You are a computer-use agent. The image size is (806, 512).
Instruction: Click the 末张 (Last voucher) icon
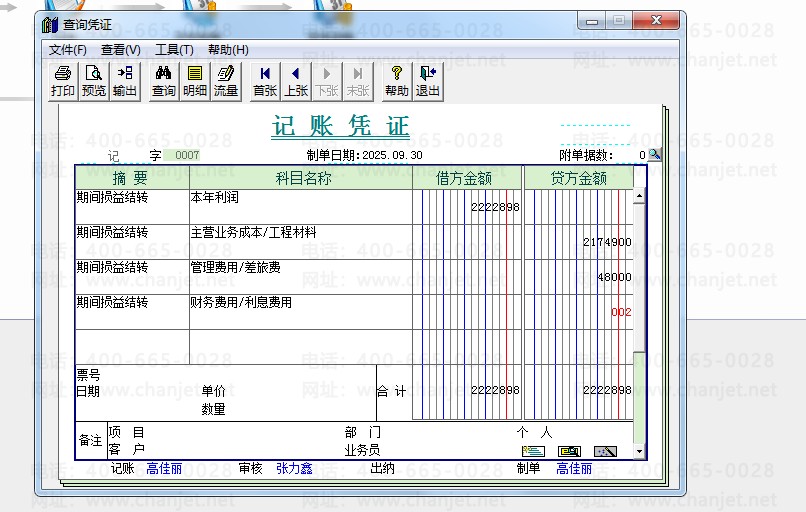coord(358,81)
